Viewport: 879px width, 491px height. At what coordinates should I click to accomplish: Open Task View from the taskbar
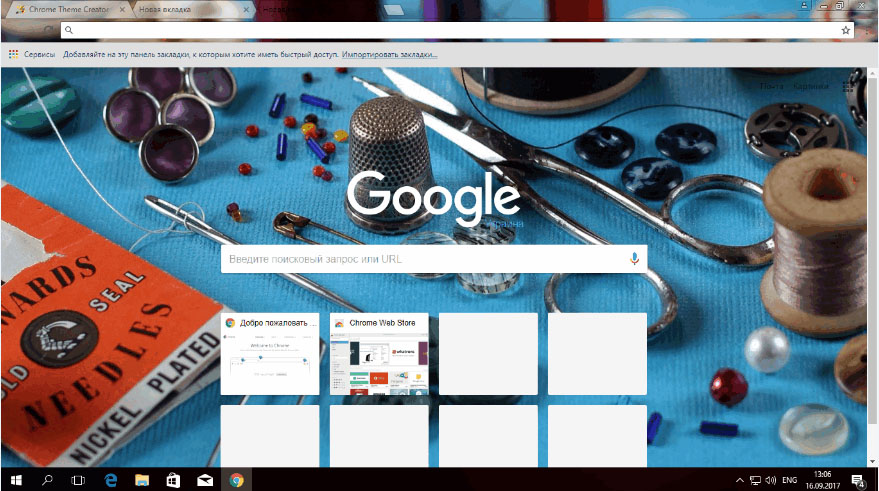[x=78, y=480]
